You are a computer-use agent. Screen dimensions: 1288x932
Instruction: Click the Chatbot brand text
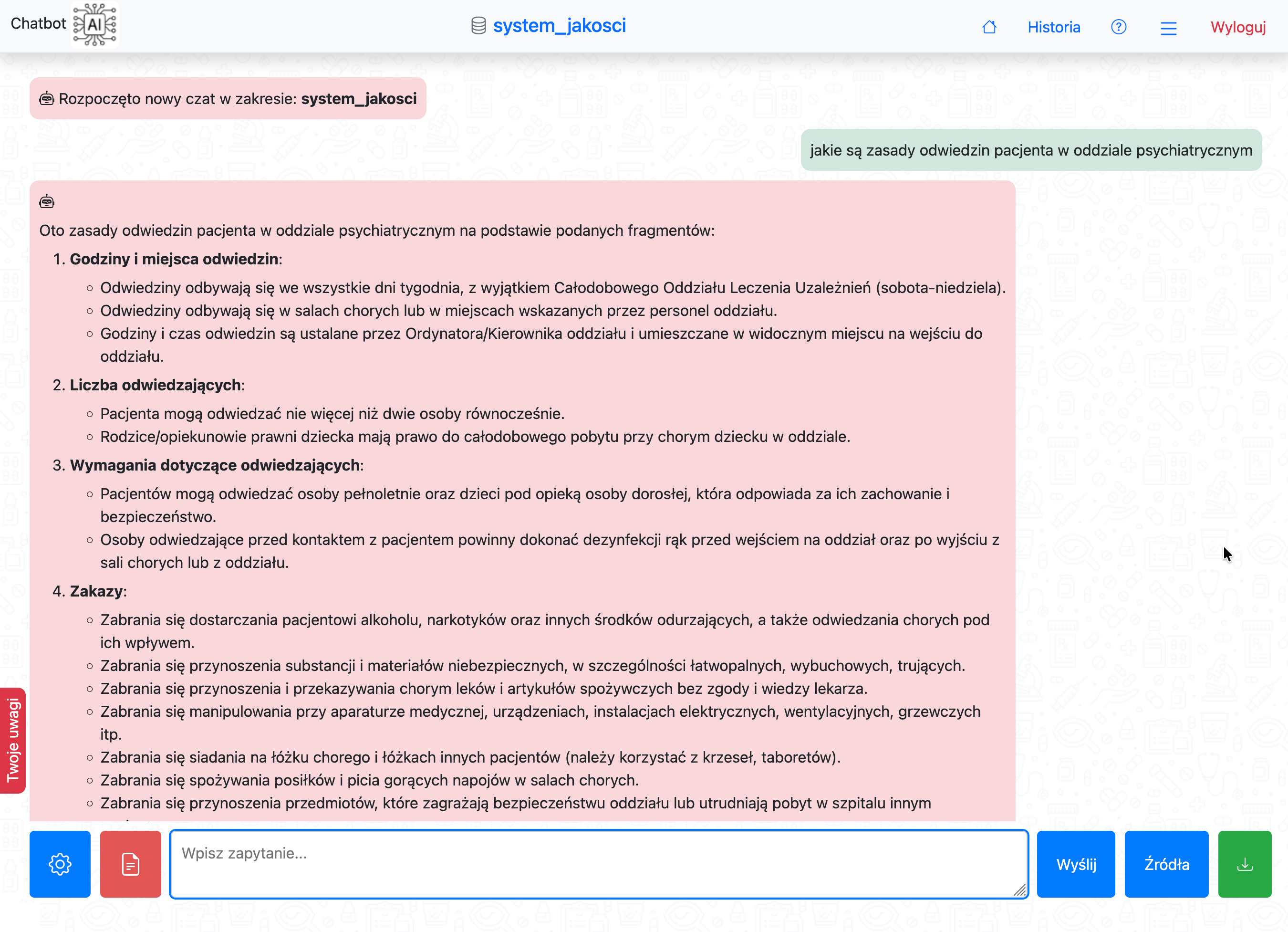pos(38,23)
